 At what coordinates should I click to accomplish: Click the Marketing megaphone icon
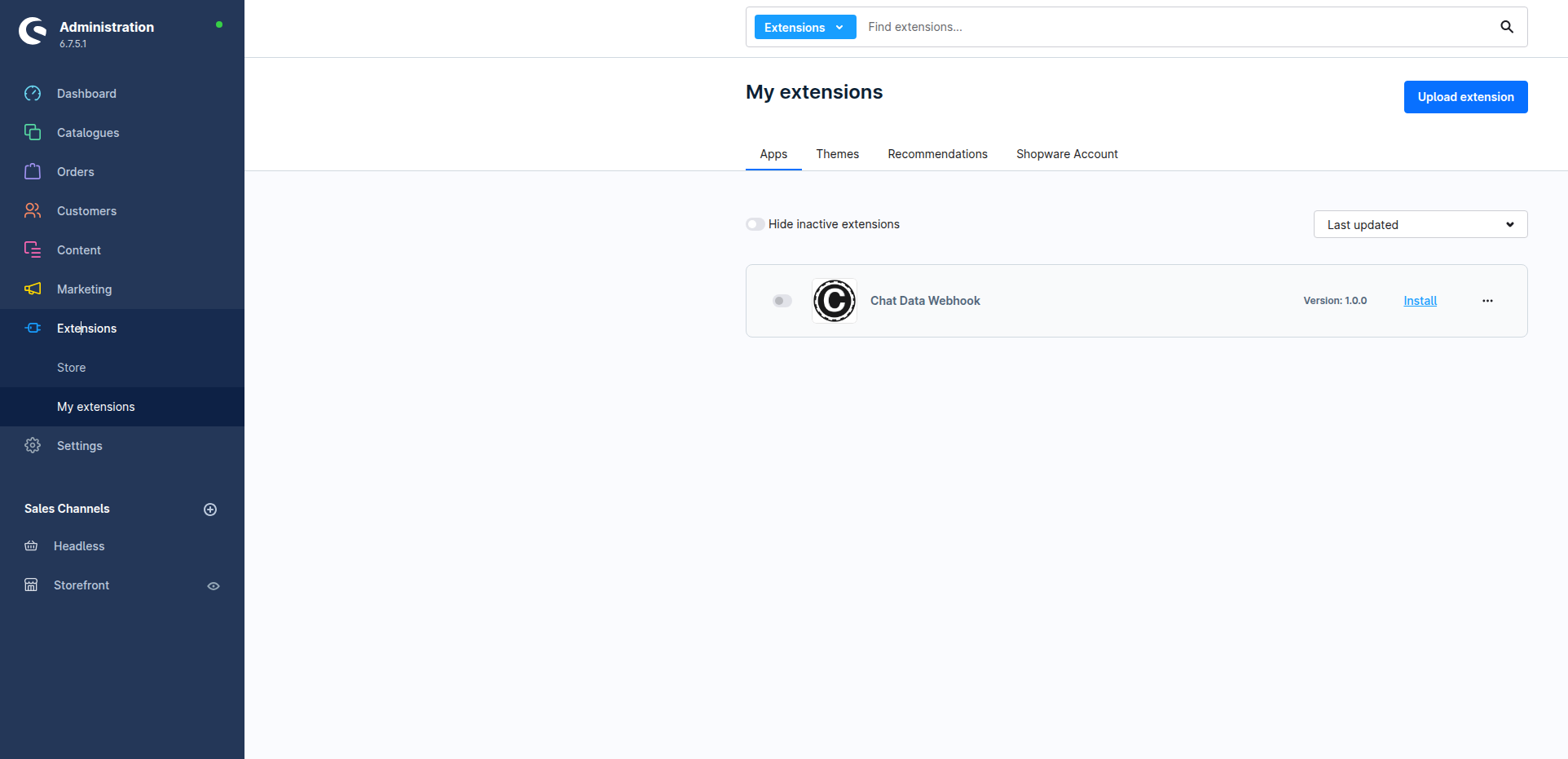click(x=33, y=289)
